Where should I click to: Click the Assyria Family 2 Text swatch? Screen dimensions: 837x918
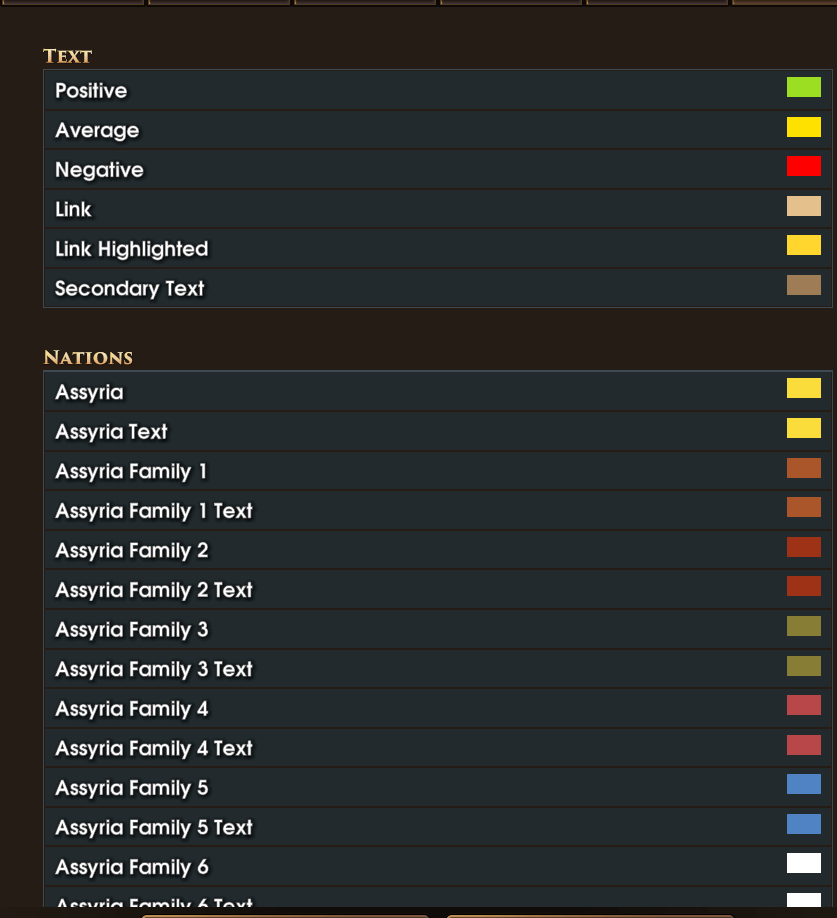(803, 586)
